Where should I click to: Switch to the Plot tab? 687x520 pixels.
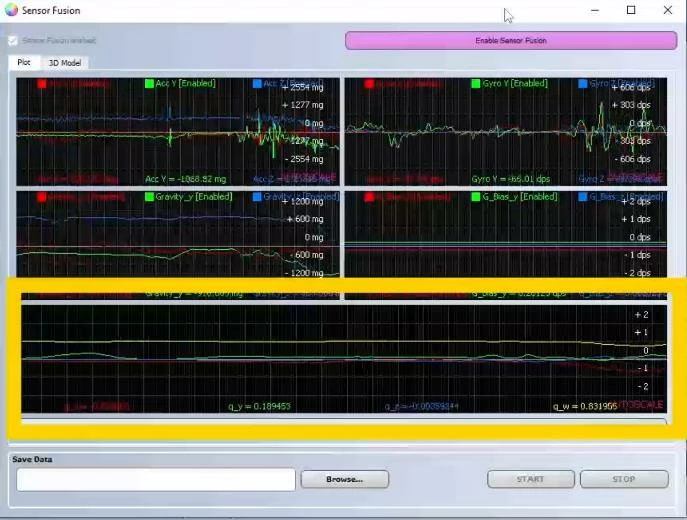(24, 62)
